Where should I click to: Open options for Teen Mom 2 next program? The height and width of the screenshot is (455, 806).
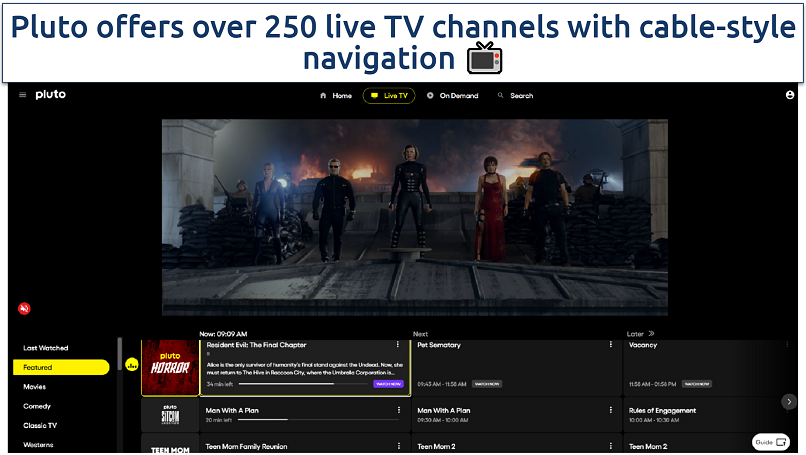[x=610, y=446]
